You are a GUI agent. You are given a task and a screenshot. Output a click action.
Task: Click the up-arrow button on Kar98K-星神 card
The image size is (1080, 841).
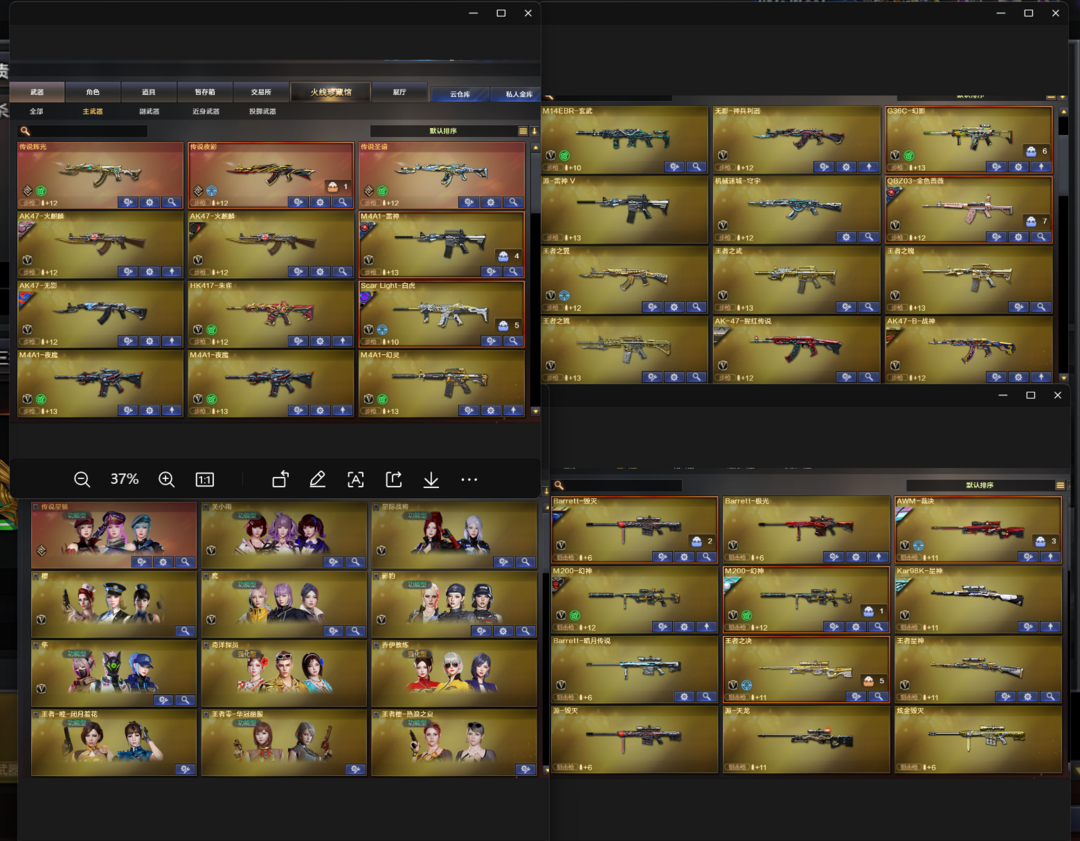pyautogui.click(x=1050, y=627)
